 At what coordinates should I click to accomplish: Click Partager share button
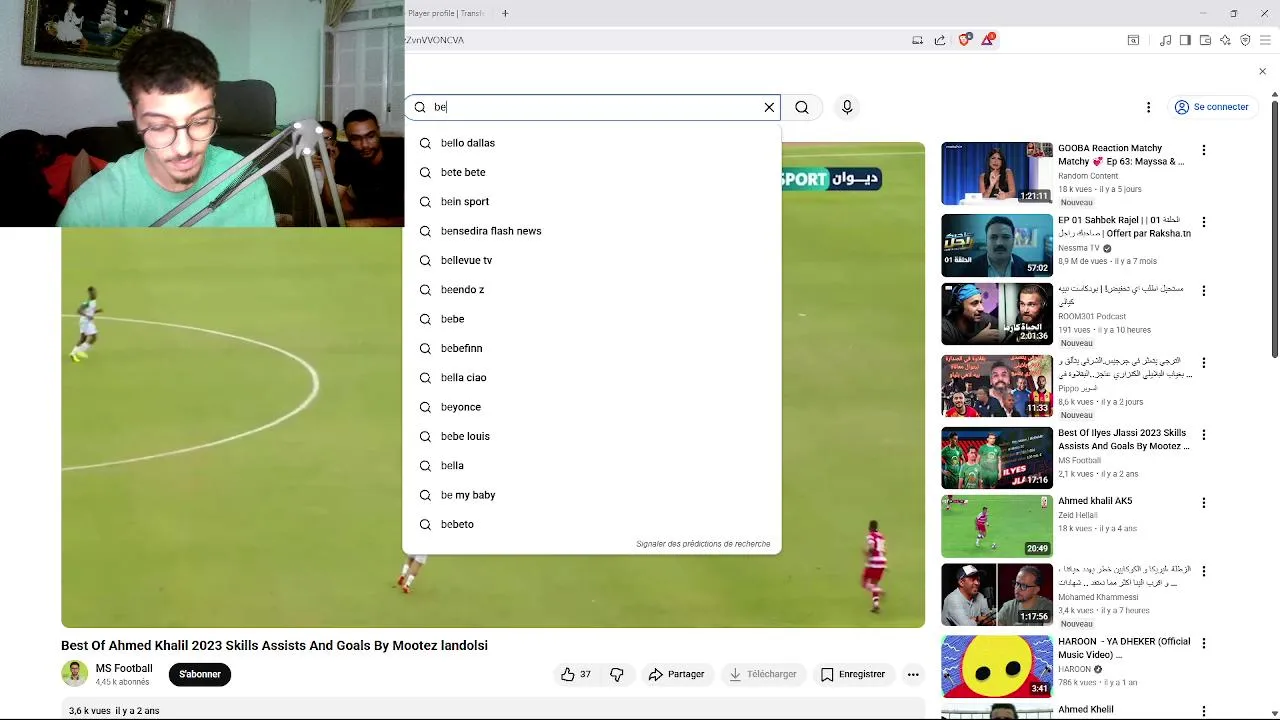(x=676, y=674)
